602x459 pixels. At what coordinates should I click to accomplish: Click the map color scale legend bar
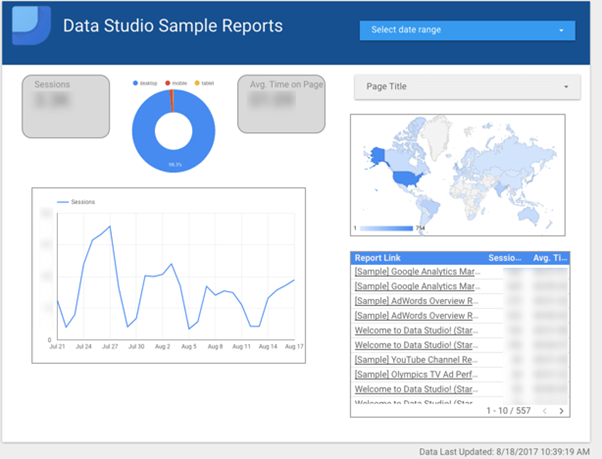386,228
